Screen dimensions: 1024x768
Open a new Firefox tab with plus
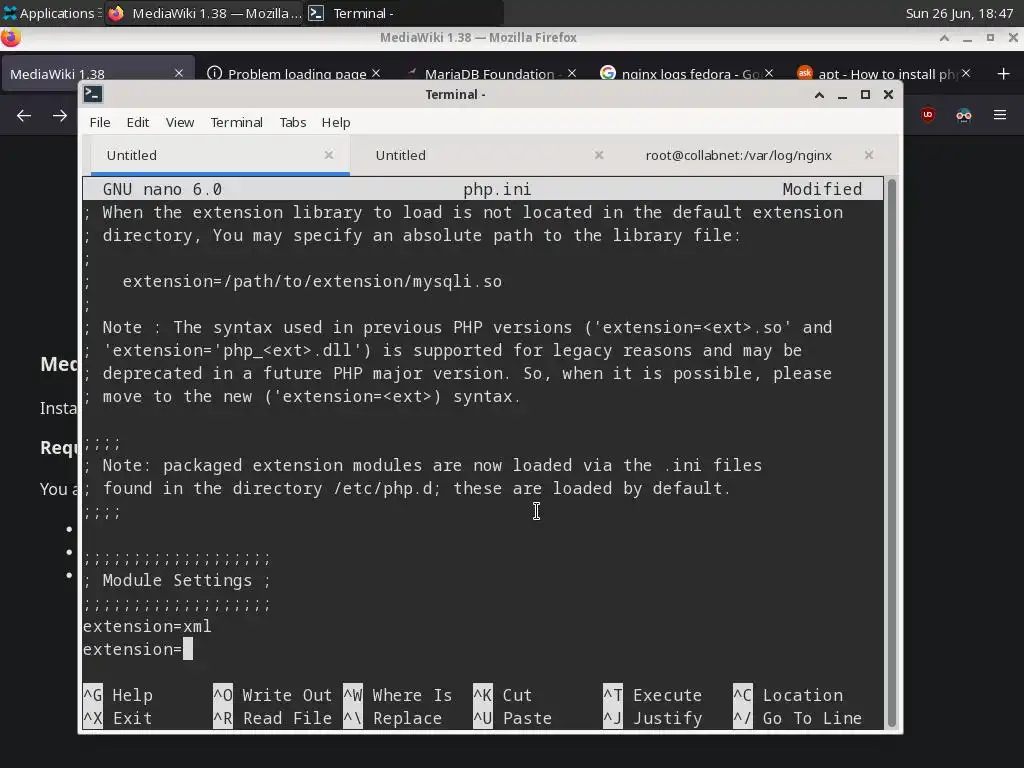(1004, 73)
